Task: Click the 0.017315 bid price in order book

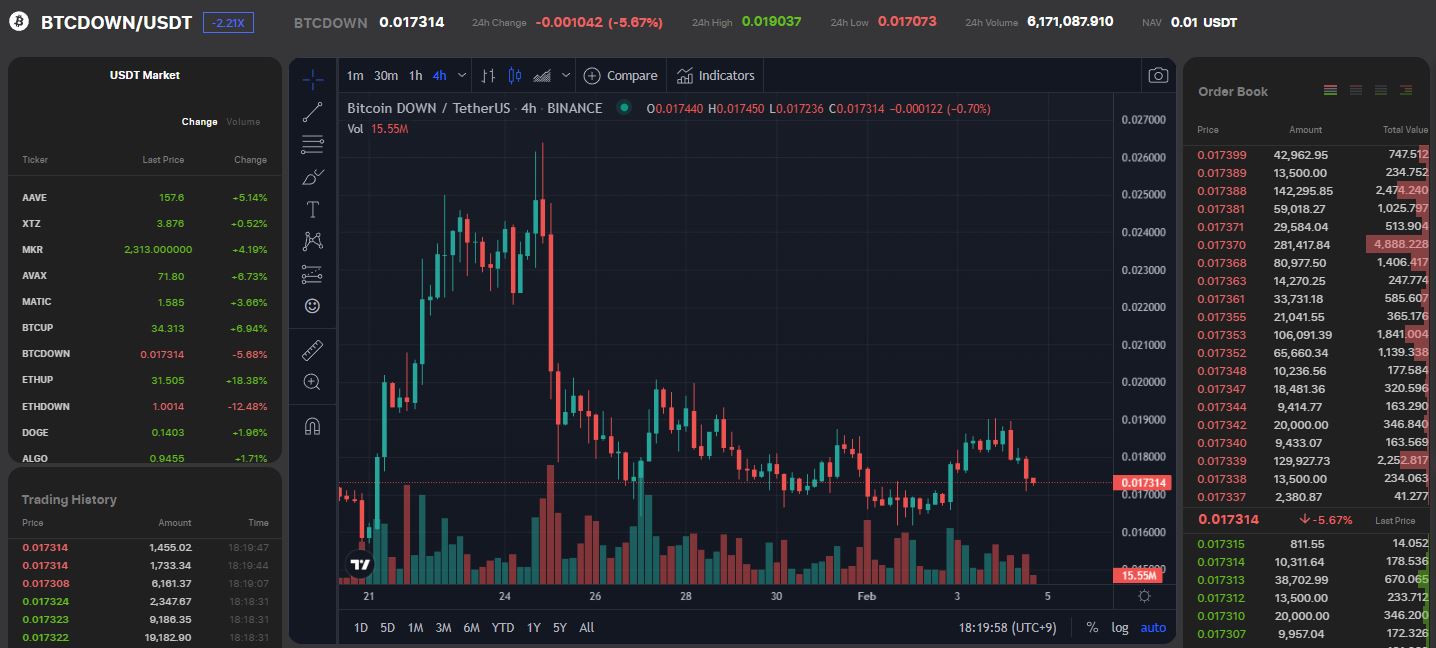Action: (1221, 544)
